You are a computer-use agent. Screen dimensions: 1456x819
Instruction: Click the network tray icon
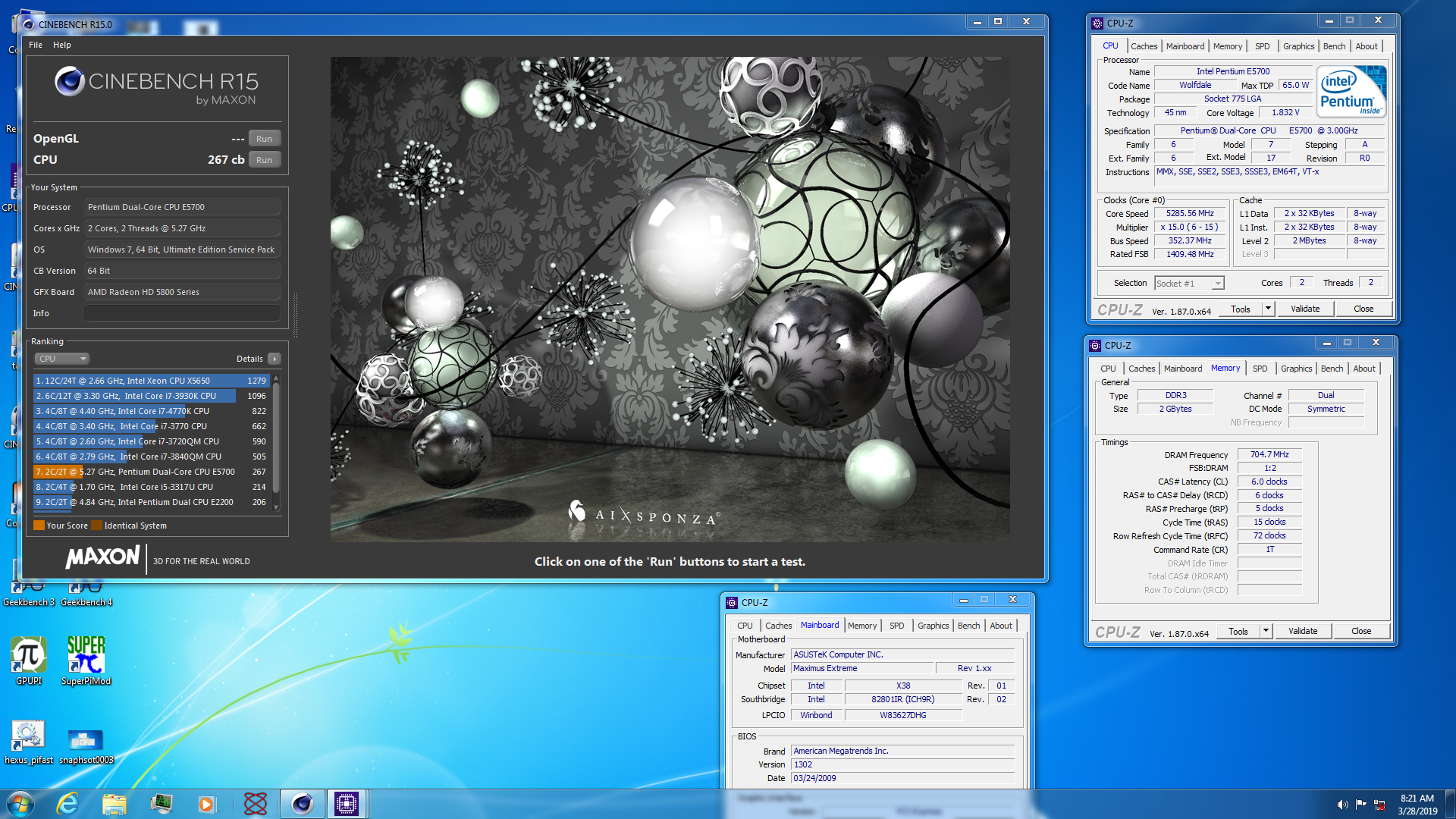(1379, 804)
